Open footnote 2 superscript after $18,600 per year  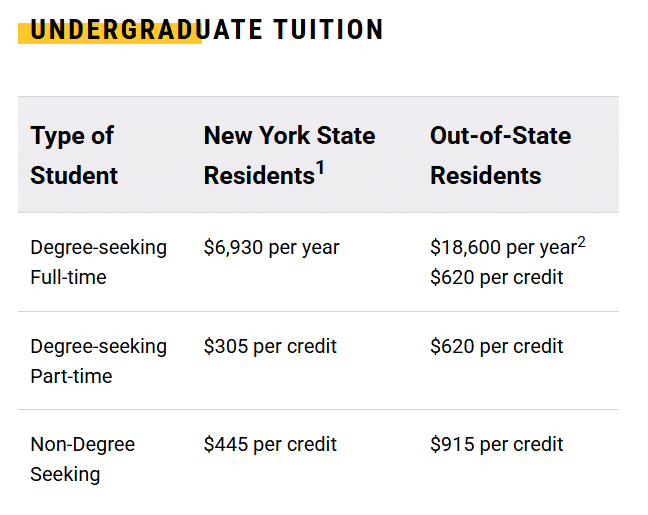tap(581, 241)
